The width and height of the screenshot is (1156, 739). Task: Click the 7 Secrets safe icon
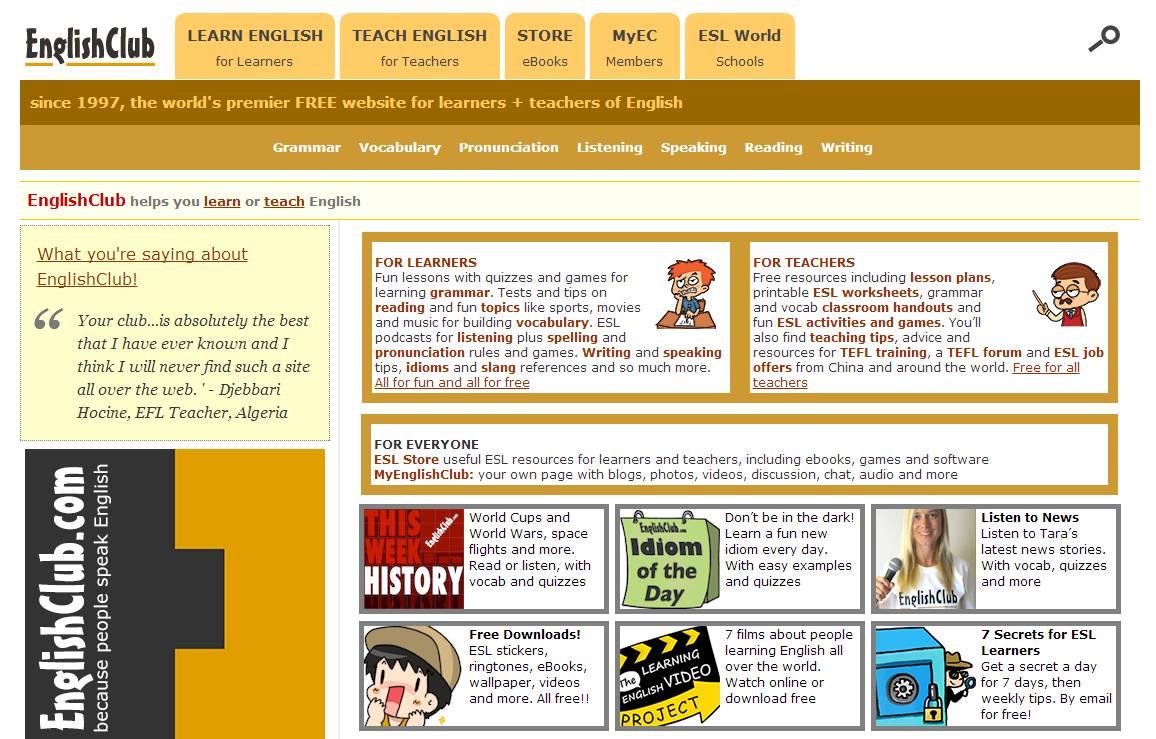pos(925,676)
